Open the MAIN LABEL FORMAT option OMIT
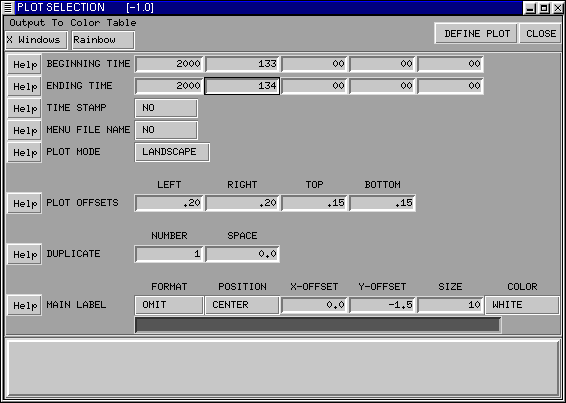This screenshot has width=566, height=403. click(x=169, y=305)
